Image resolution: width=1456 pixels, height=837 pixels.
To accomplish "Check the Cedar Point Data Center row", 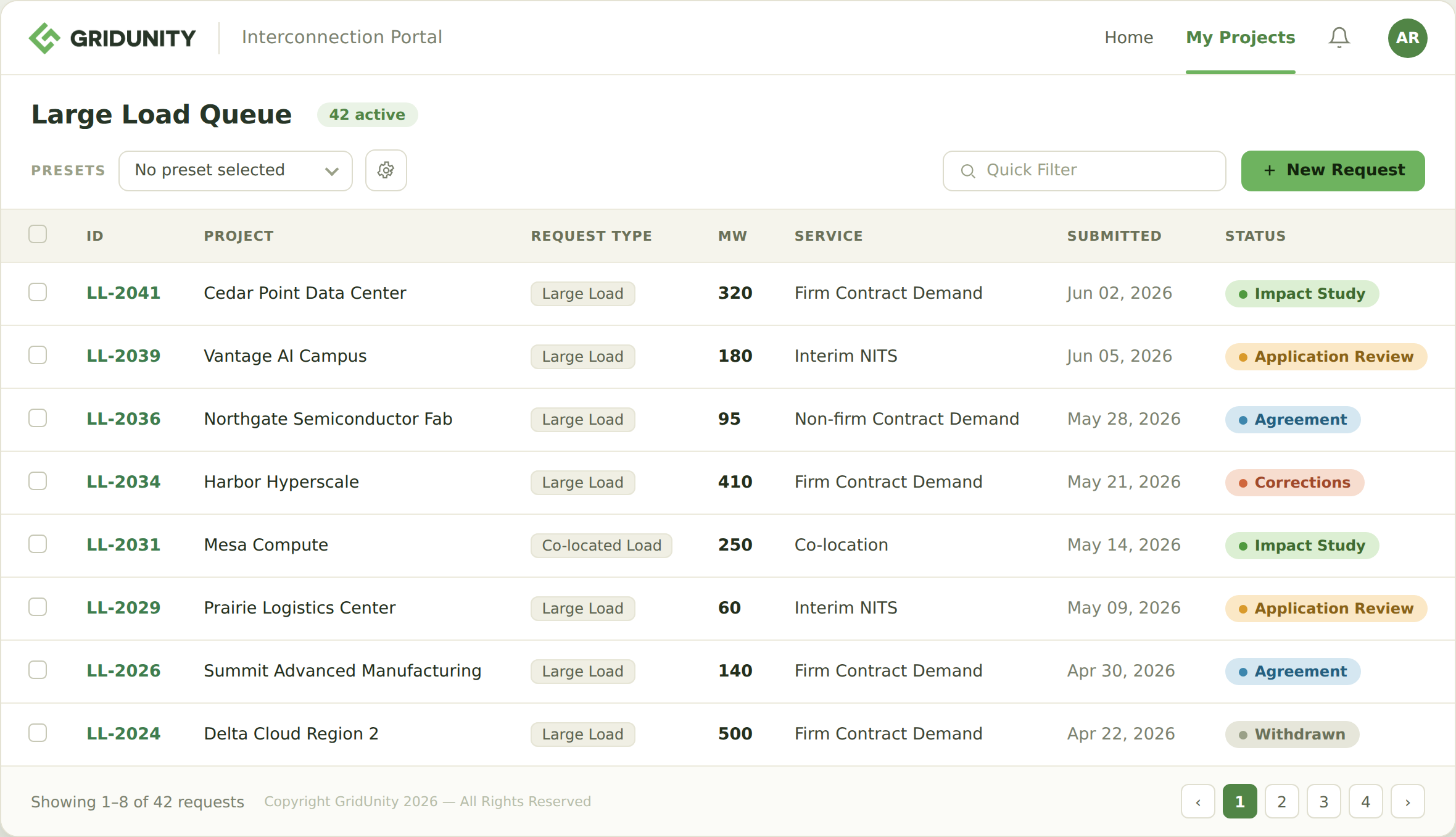I will (38, 292).
